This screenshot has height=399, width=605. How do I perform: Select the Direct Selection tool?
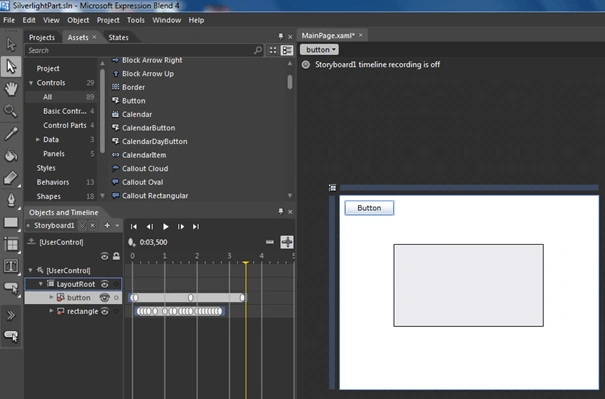(11, 66)
